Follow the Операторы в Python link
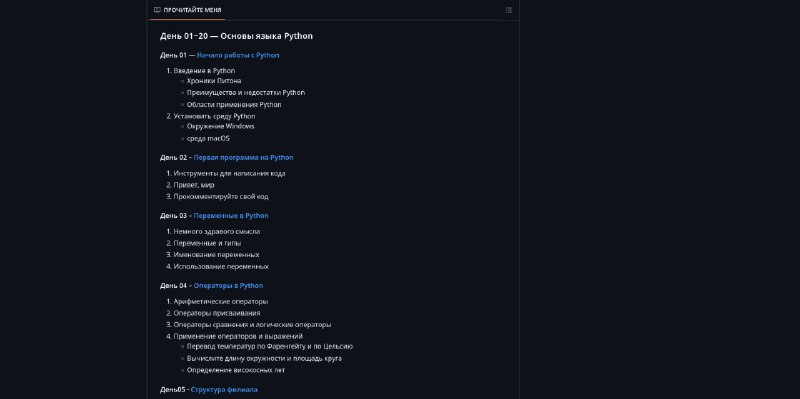The height and width of the screenshot is (399, 800). pos(229,286)
